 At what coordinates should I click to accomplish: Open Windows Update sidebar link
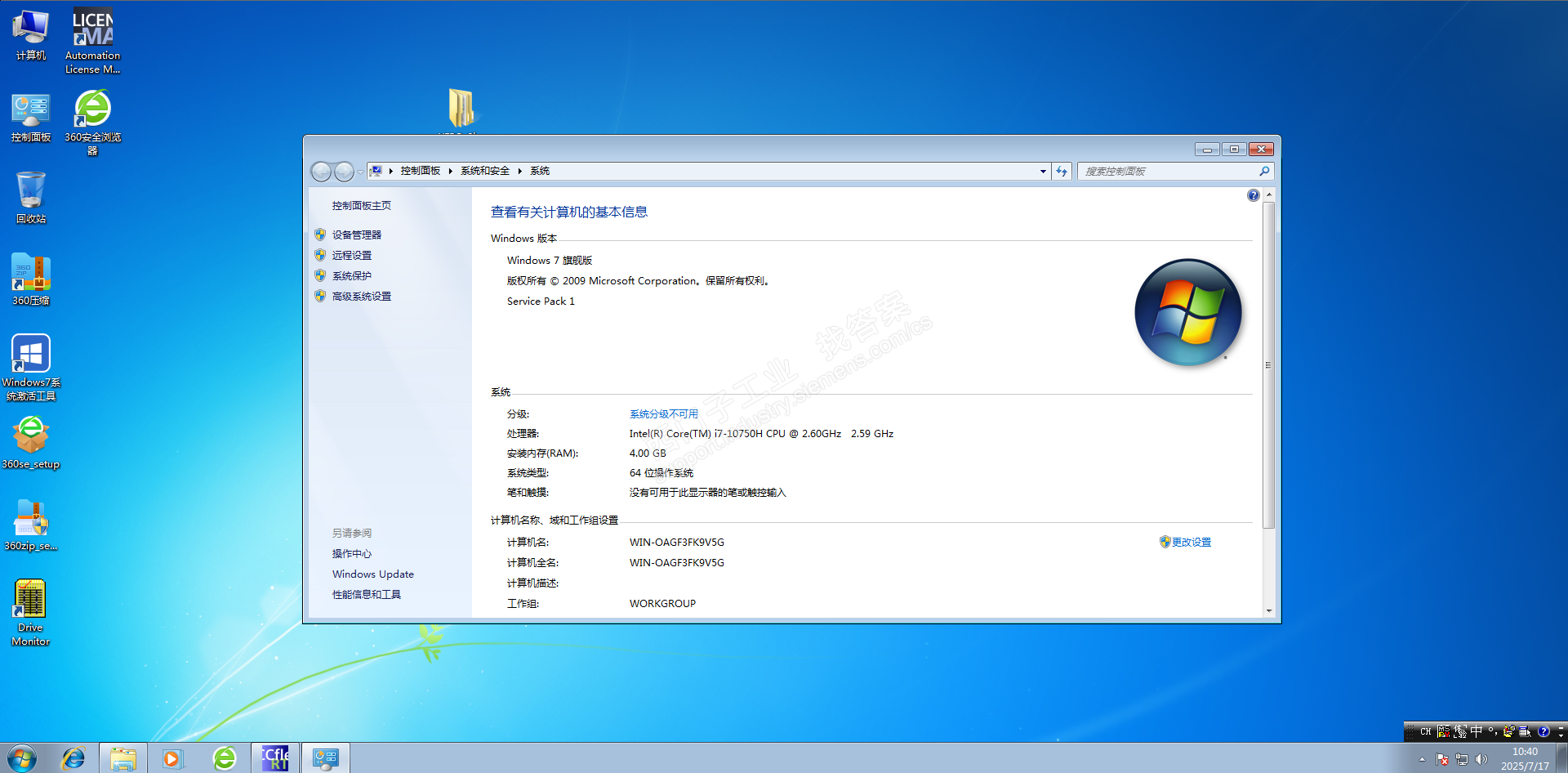[373, 574]
